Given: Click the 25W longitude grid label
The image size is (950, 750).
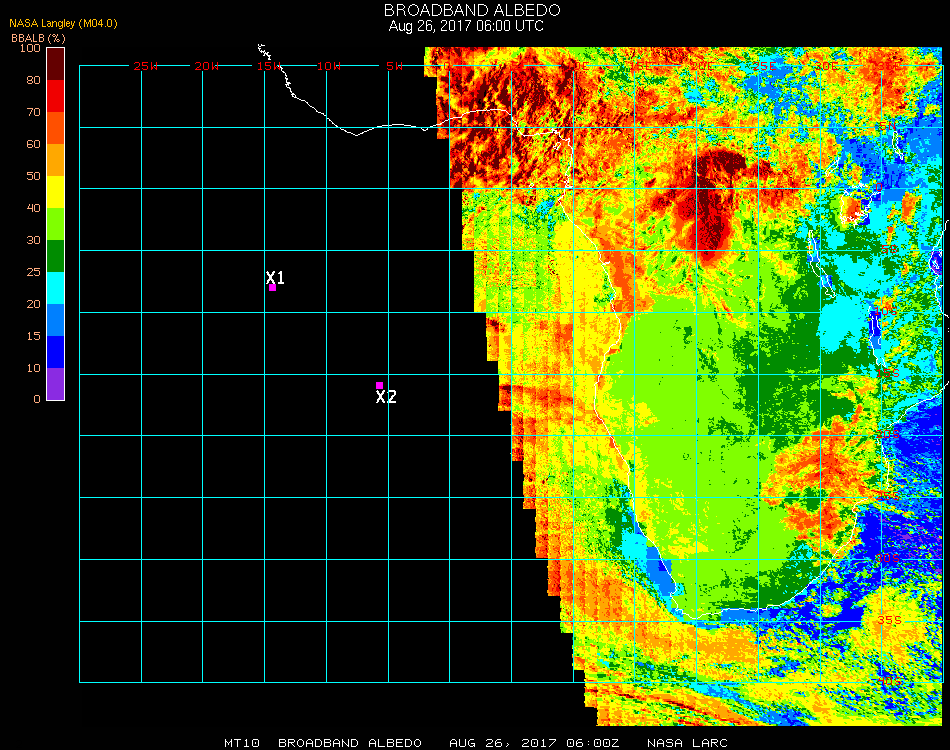Looking at the screenshot, I should point(146,66).
